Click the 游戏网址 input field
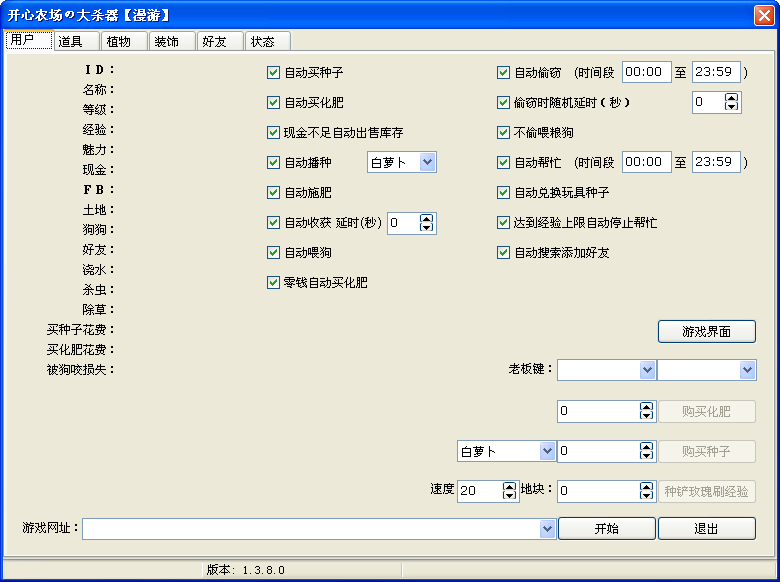Viewport: 780px width, 582px height. (x=311, y=529)
